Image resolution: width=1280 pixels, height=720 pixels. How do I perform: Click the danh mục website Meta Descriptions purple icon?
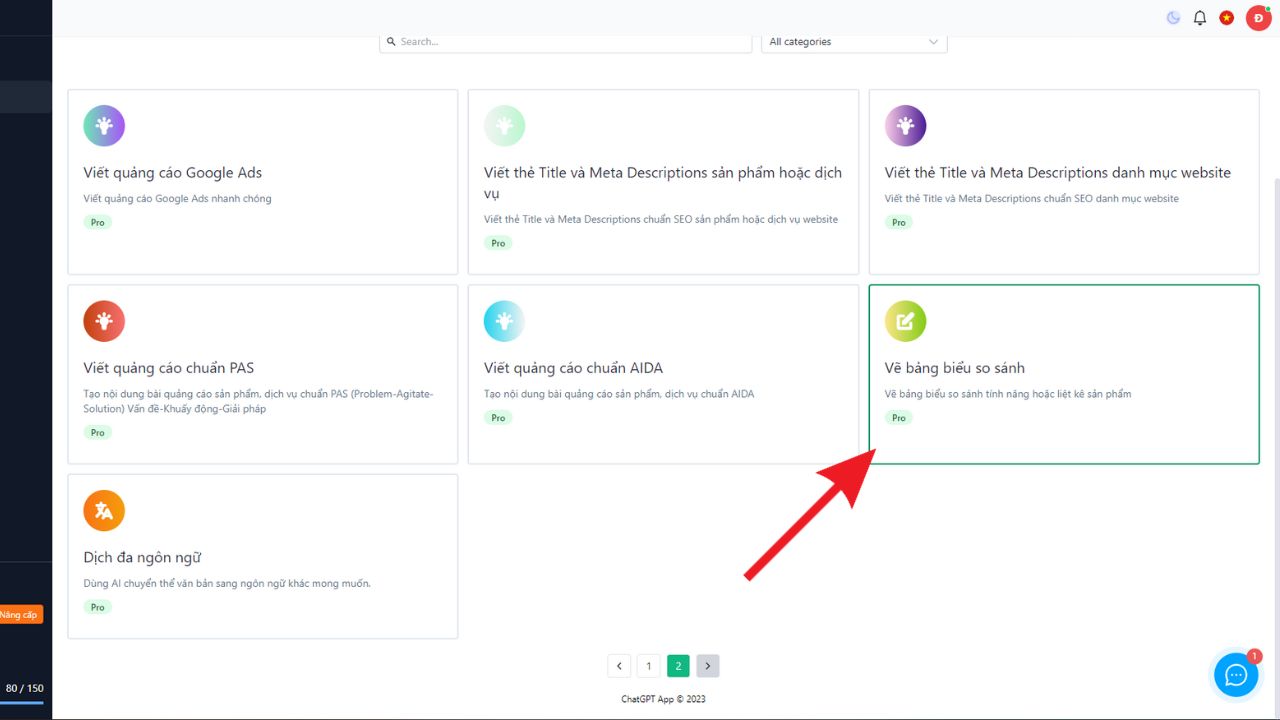[906, 126]
